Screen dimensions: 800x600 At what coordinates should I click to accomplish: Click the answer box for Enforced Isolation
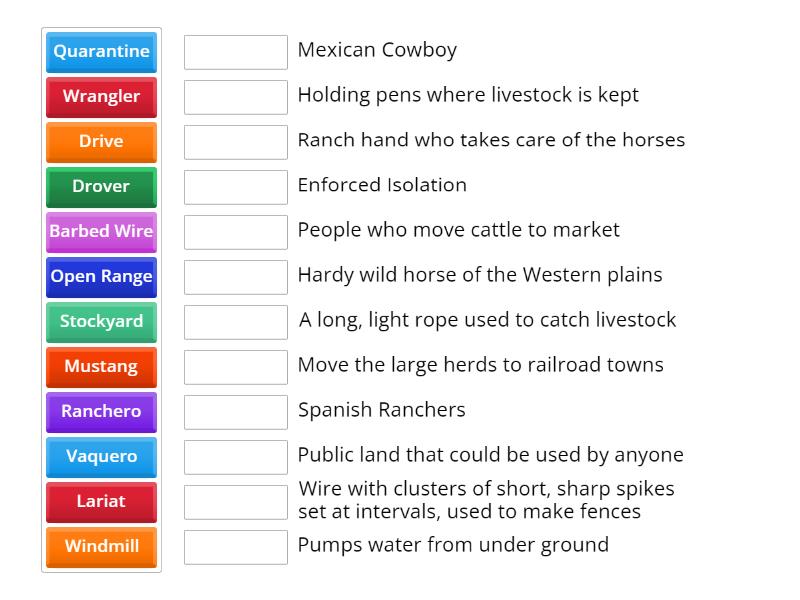(235, 186)
